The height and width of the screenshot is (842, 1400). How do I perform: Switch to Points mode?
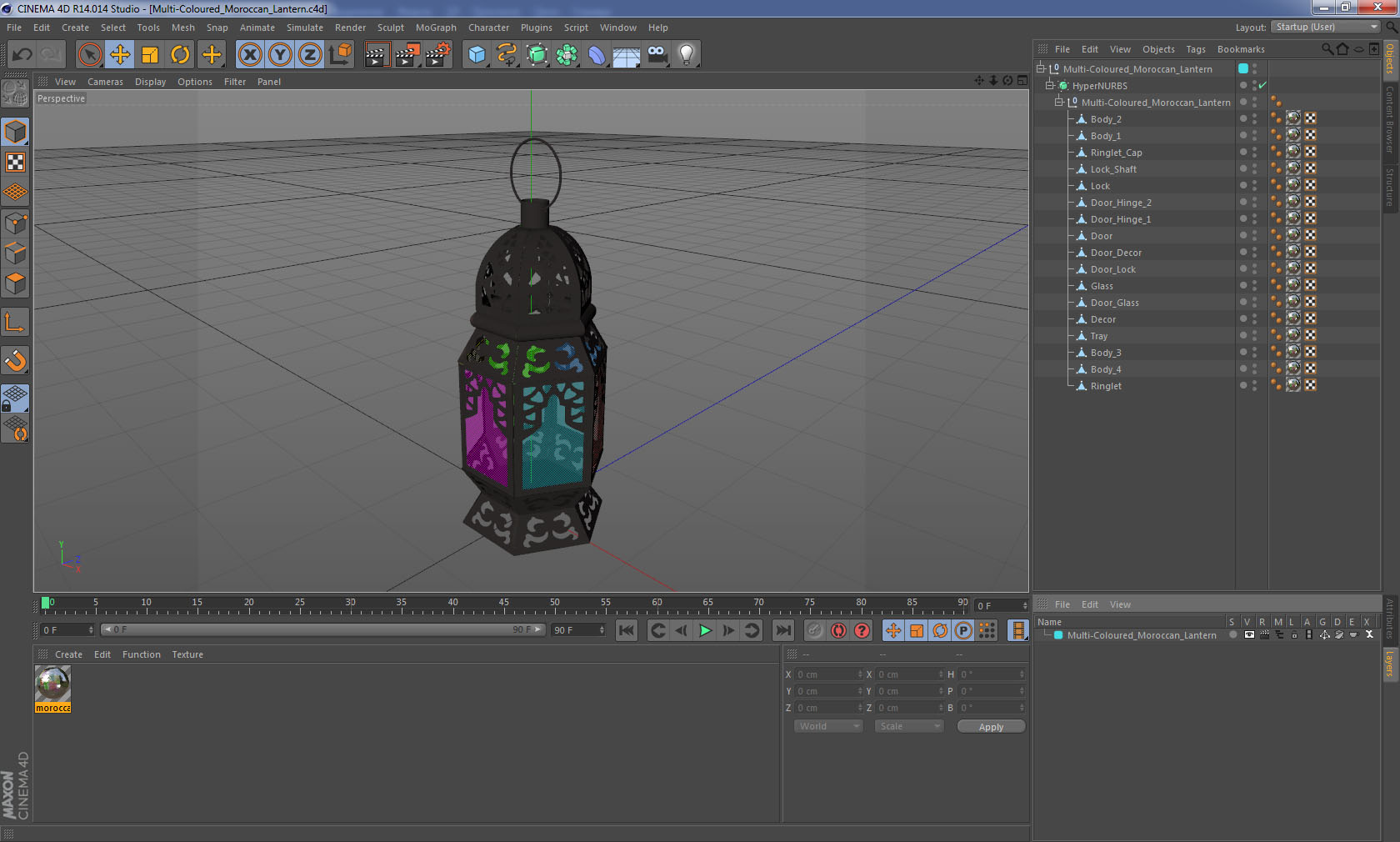click(16, 223)
